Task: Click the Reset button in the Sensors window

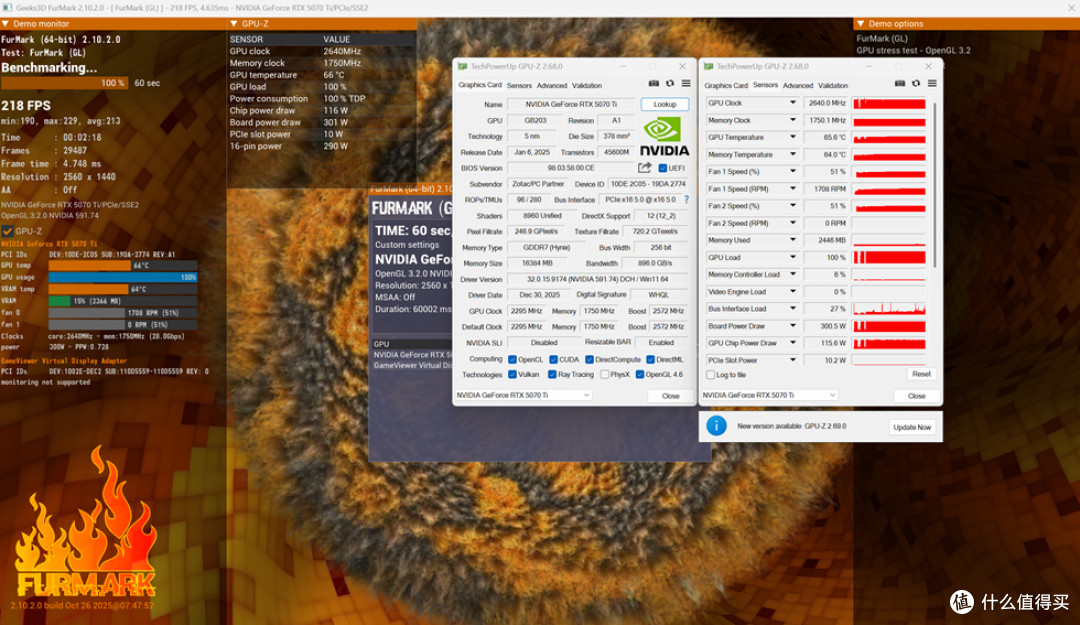Action: [921, 374]
